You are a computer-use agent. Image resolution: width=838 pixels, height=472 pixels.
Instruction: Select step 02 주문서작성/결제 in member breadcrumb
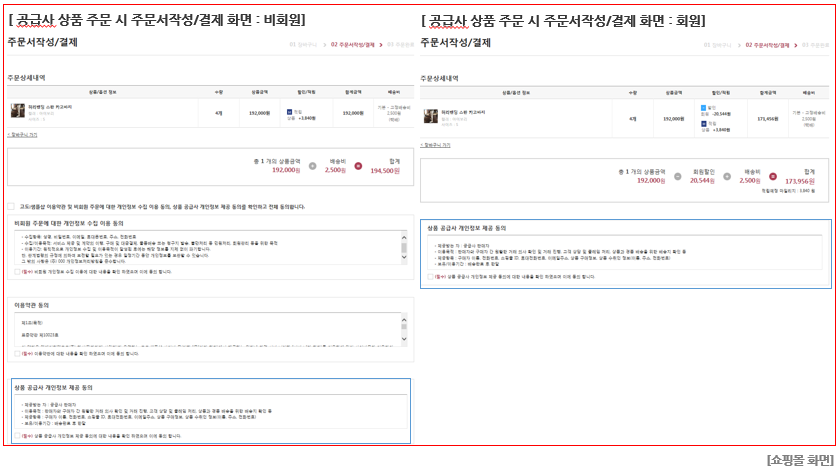click(767, 45)
